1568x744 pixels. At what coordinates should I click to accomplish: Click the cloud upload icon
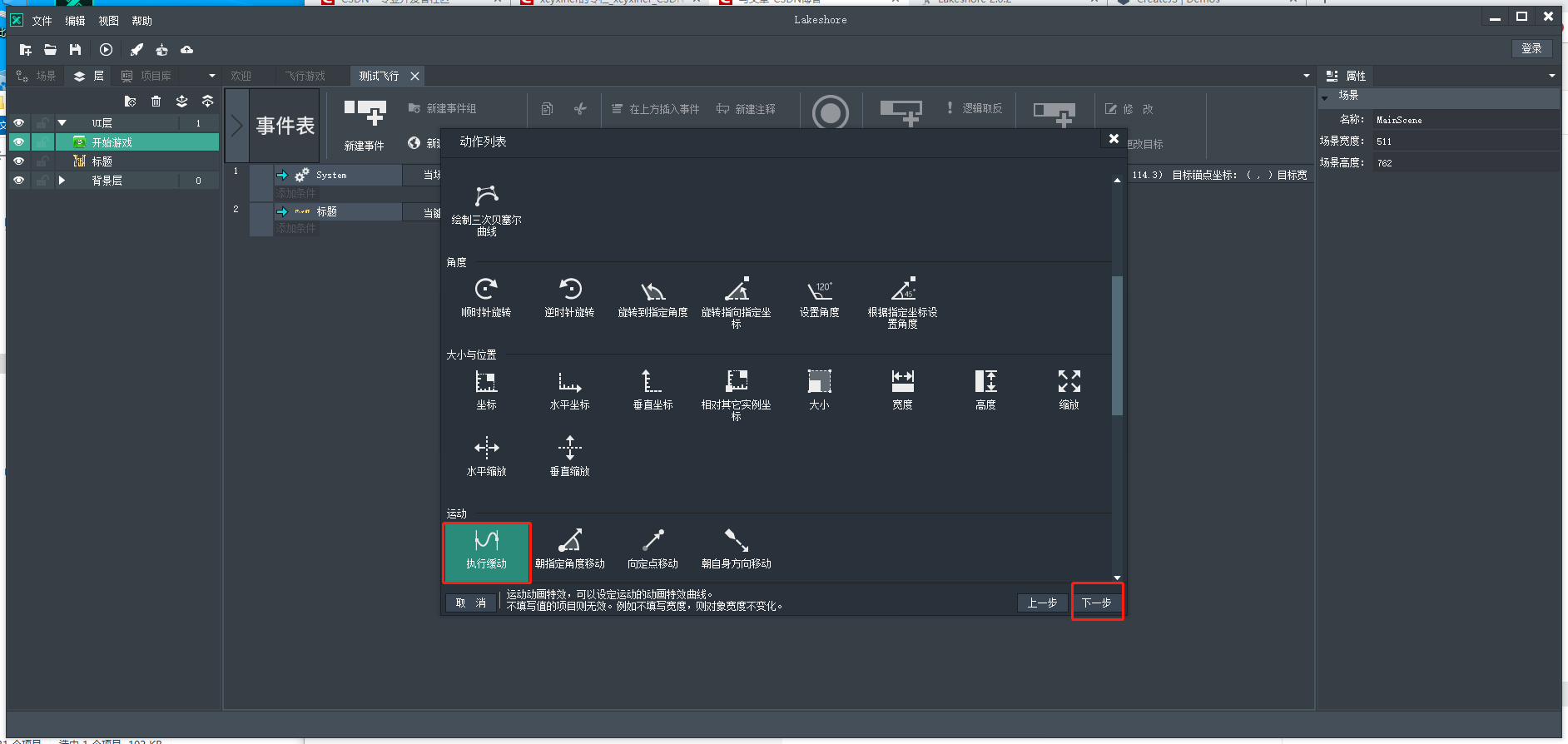186,50
